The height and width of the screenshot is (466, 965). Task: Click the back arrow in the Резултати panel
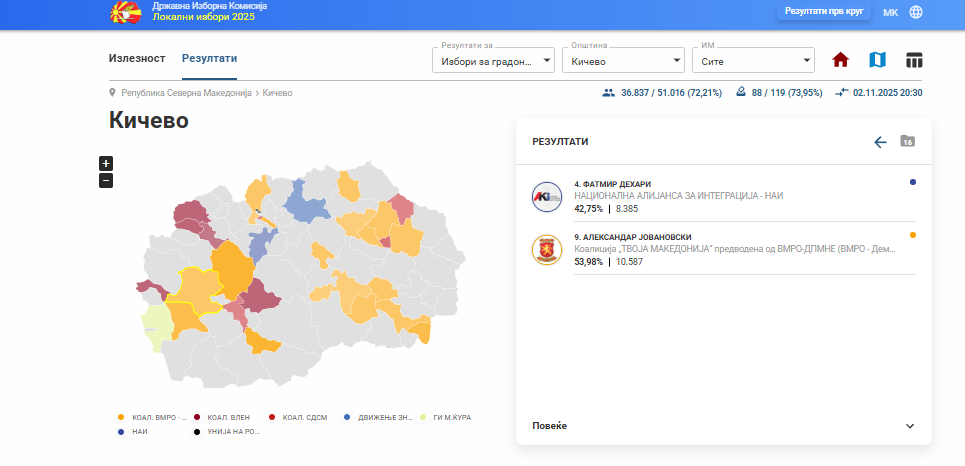pos(880,142)
